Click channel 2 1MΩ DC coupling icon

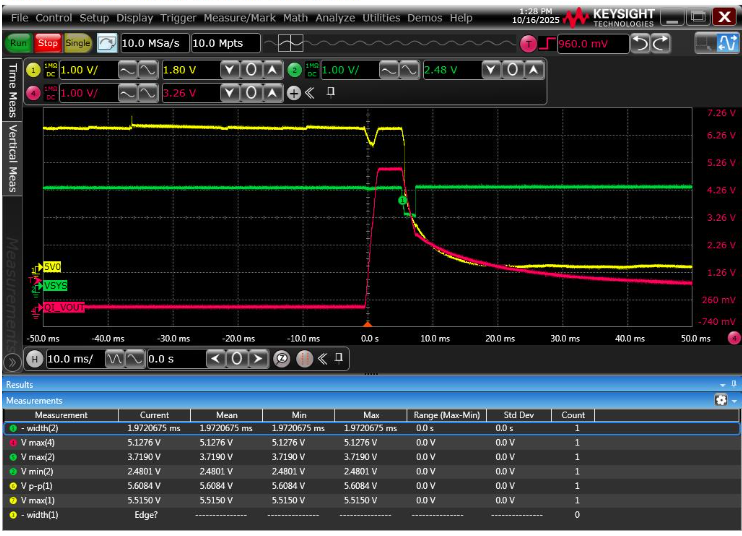pos(312,70)
